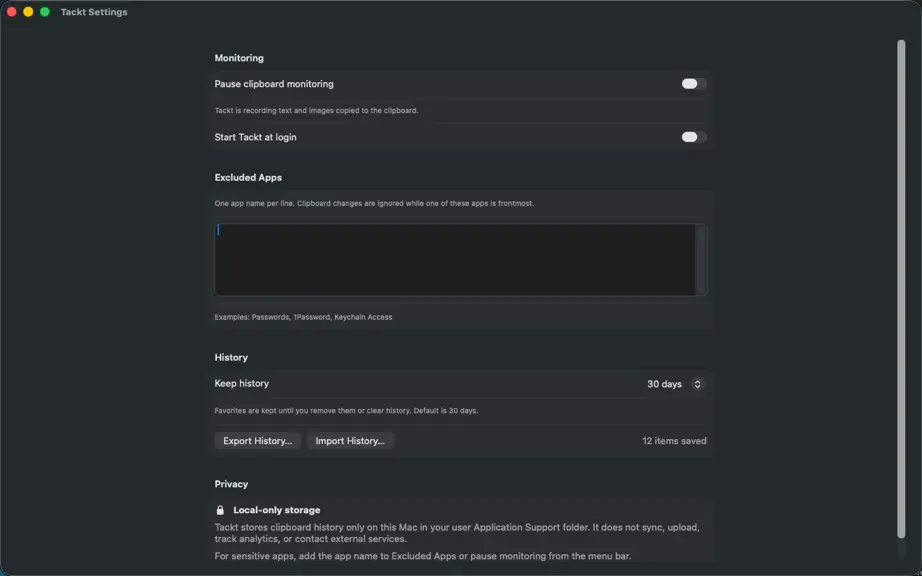
Task: Click the '12 items saved' text
Action: tap(674, 441)
